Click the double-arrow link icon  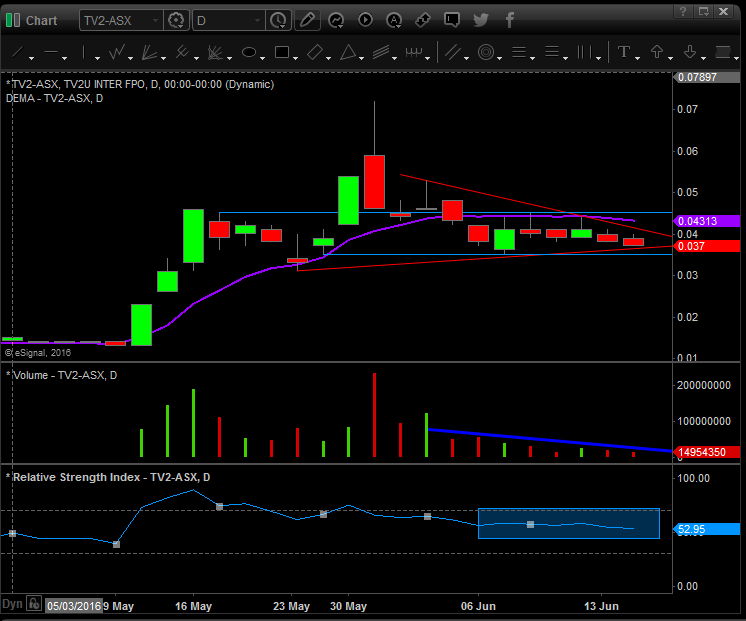click(422, 20)
